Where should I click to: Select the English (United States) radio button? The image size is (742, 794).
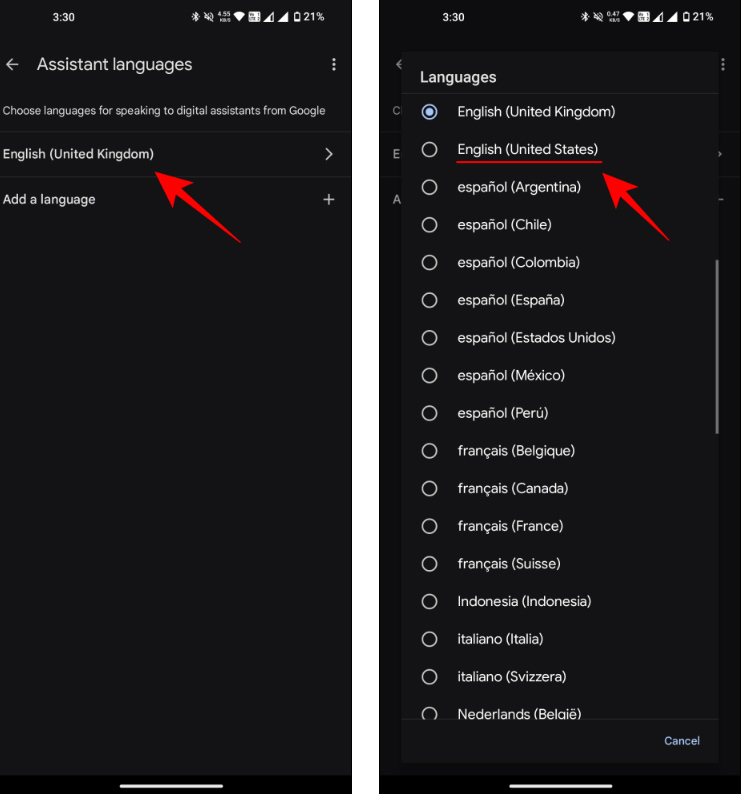tap(430, 150)
